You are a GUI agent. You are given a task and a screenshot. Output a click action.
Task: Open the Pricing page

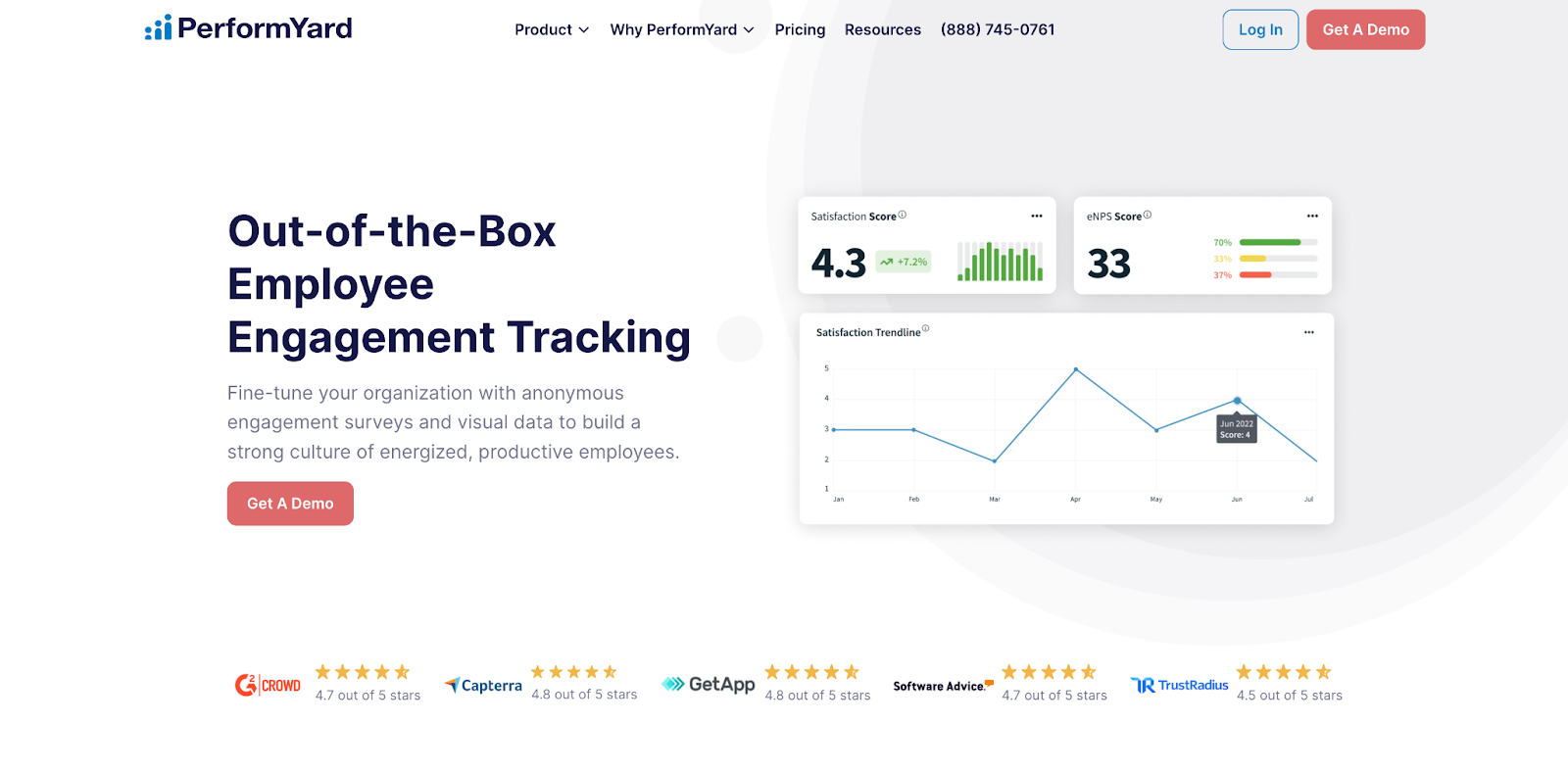click(x=800, y=29)
